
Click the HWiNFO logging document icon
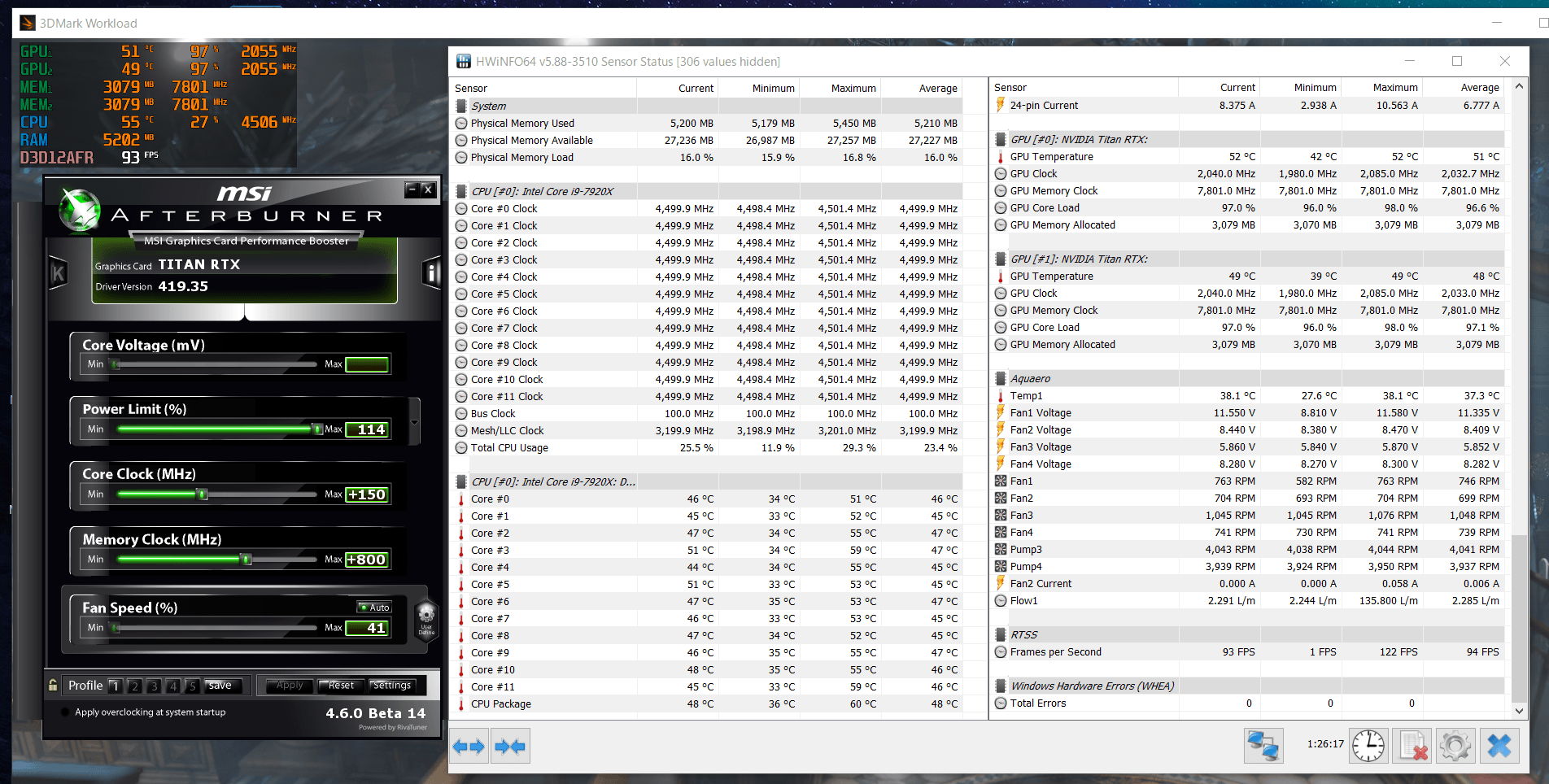pos(1412,745)
